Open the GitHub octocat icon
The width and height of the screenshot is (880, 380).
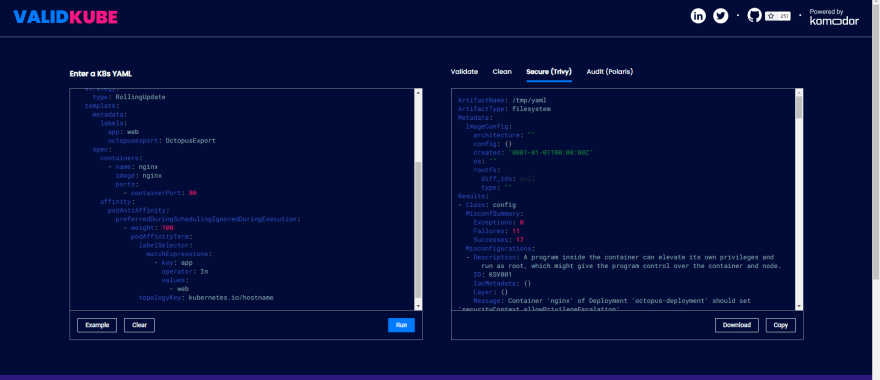point(755,16)
